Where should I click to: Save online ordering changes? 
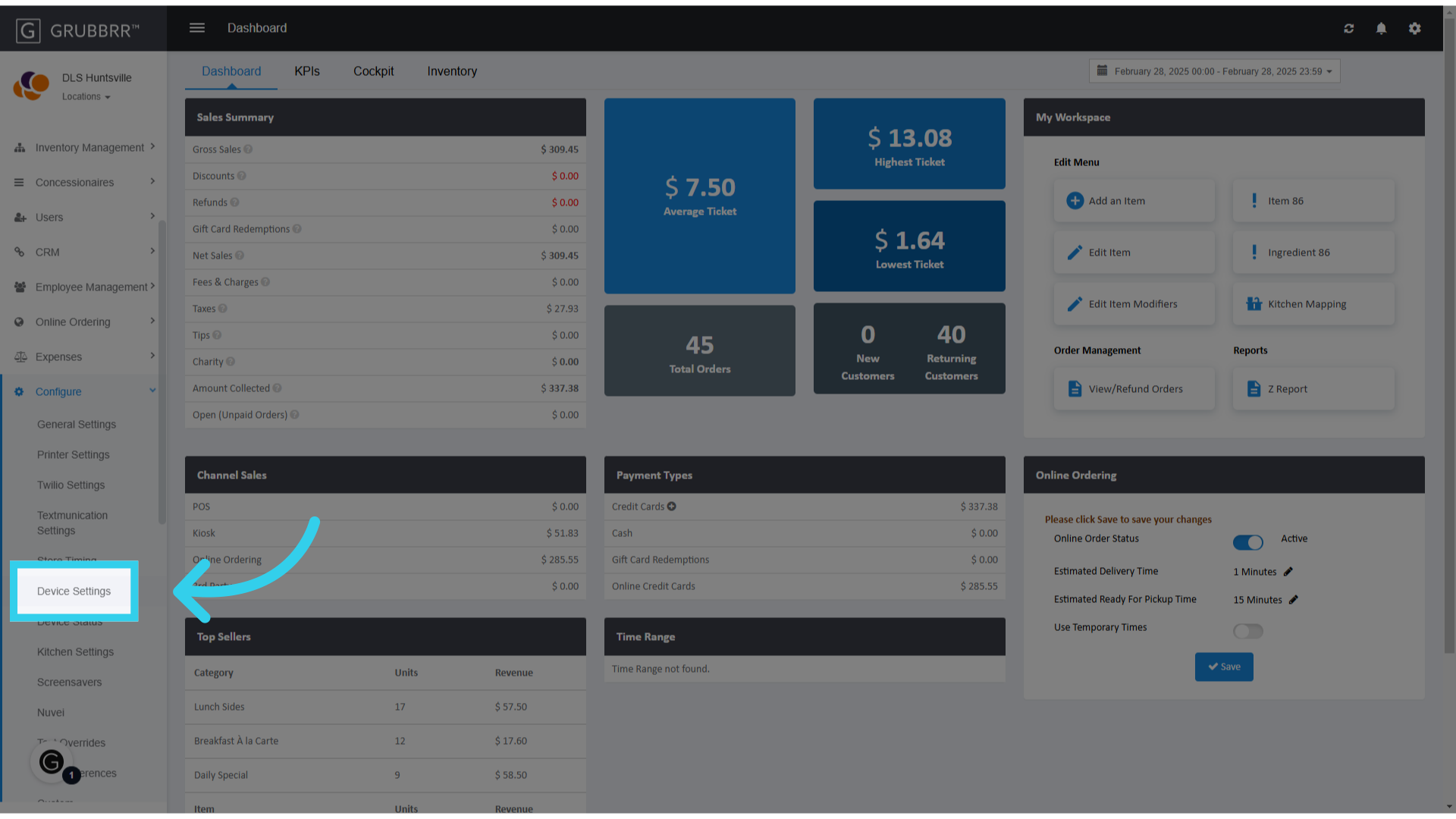pos(1224,667)
